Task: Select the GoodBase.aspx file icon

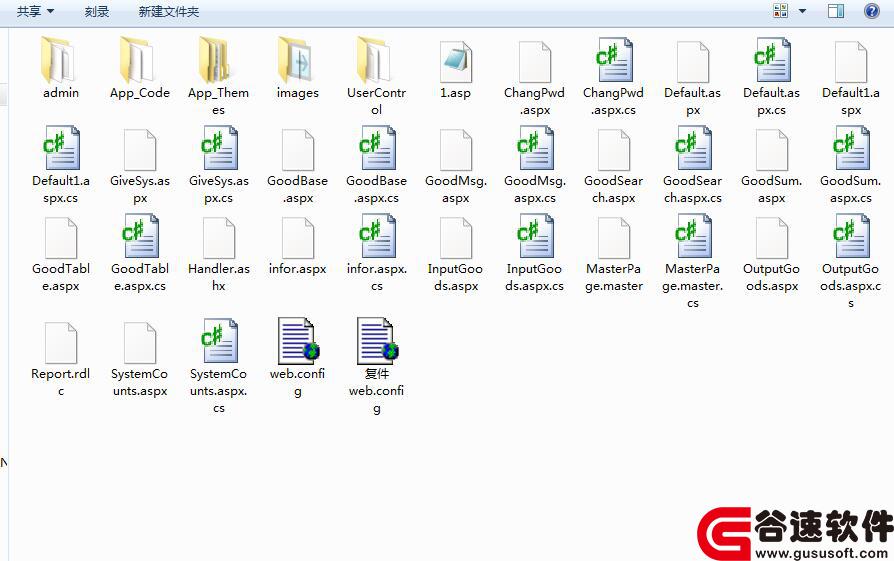Action: click(x=298, y=150)
